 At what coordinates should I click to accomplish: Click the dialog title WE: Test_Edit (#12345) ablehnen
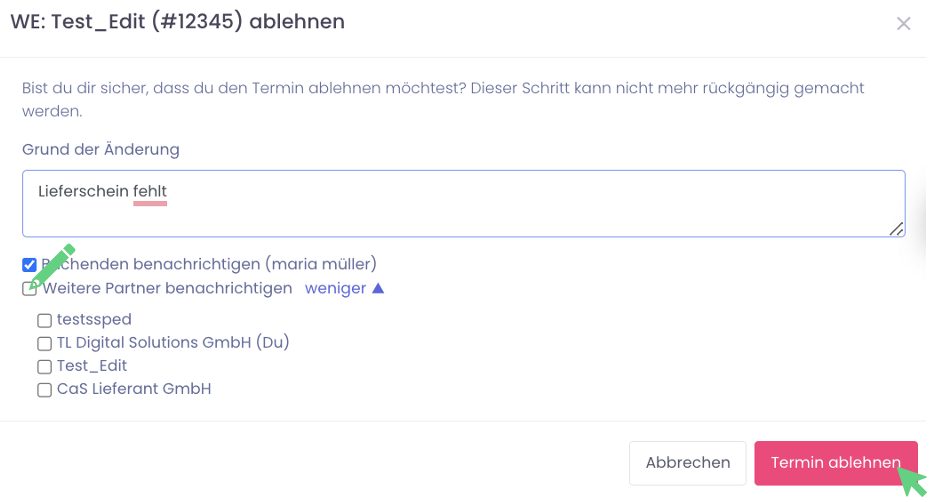(x=178, y=22)
